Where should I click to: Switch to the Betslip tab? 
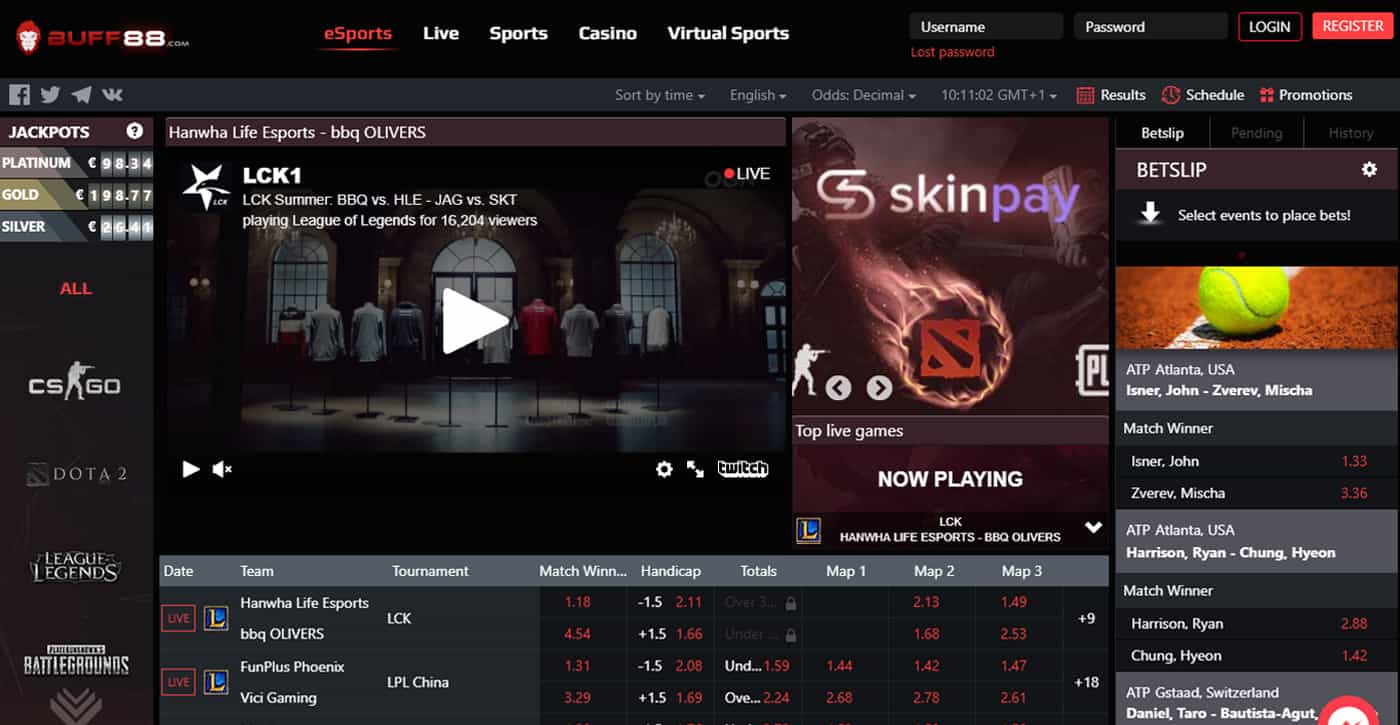[1162, 132]
